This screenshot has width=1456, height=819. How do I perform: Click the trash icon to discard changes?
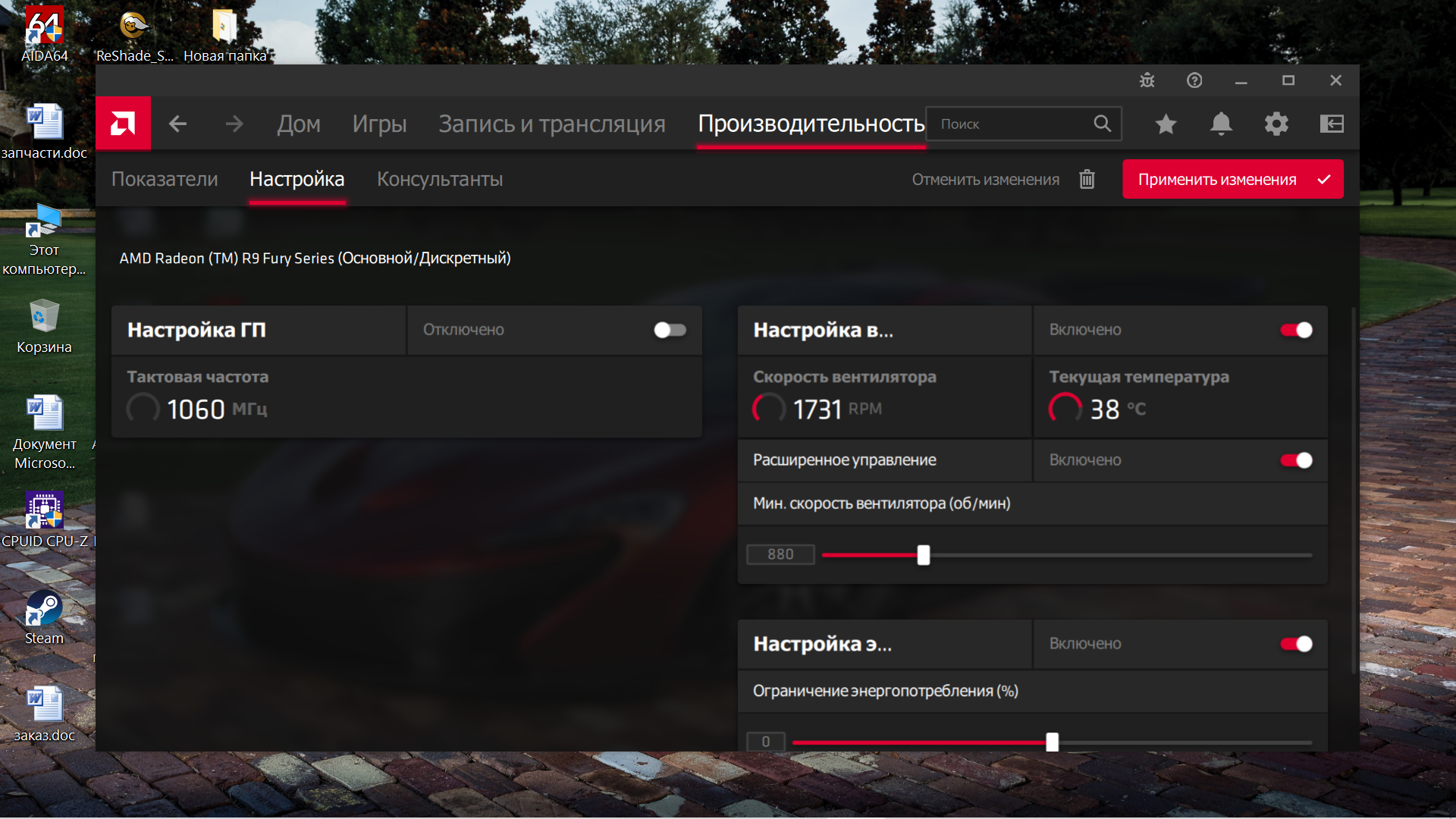(1087, 180)
